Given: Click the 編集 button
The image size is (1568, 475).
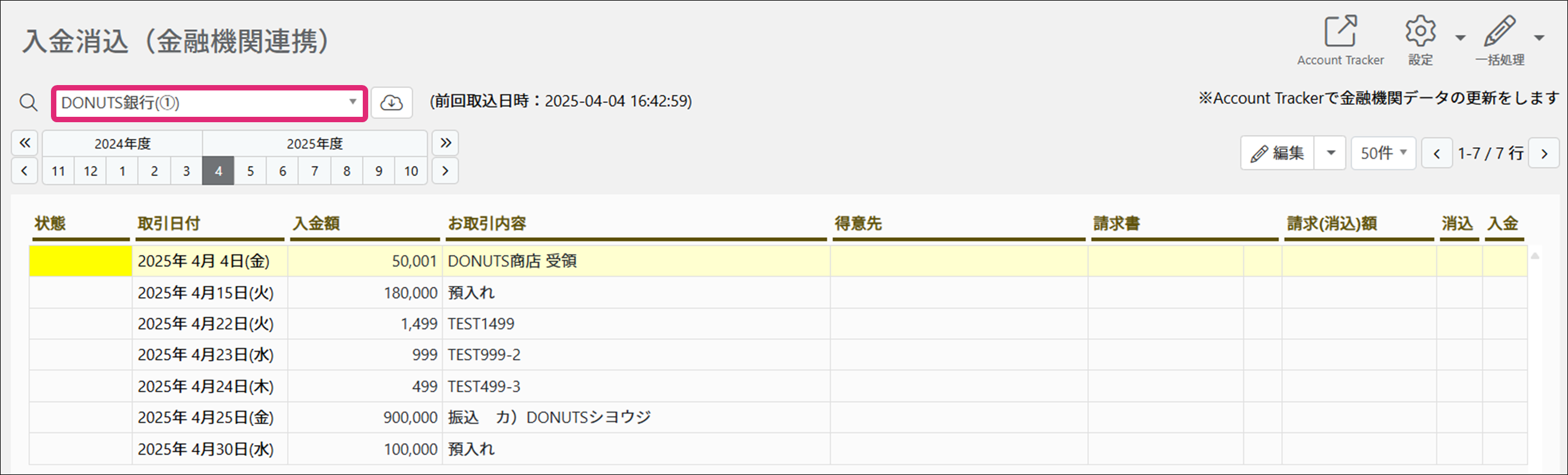Looking at the screenshot, I should click(x=1278, y=153).
